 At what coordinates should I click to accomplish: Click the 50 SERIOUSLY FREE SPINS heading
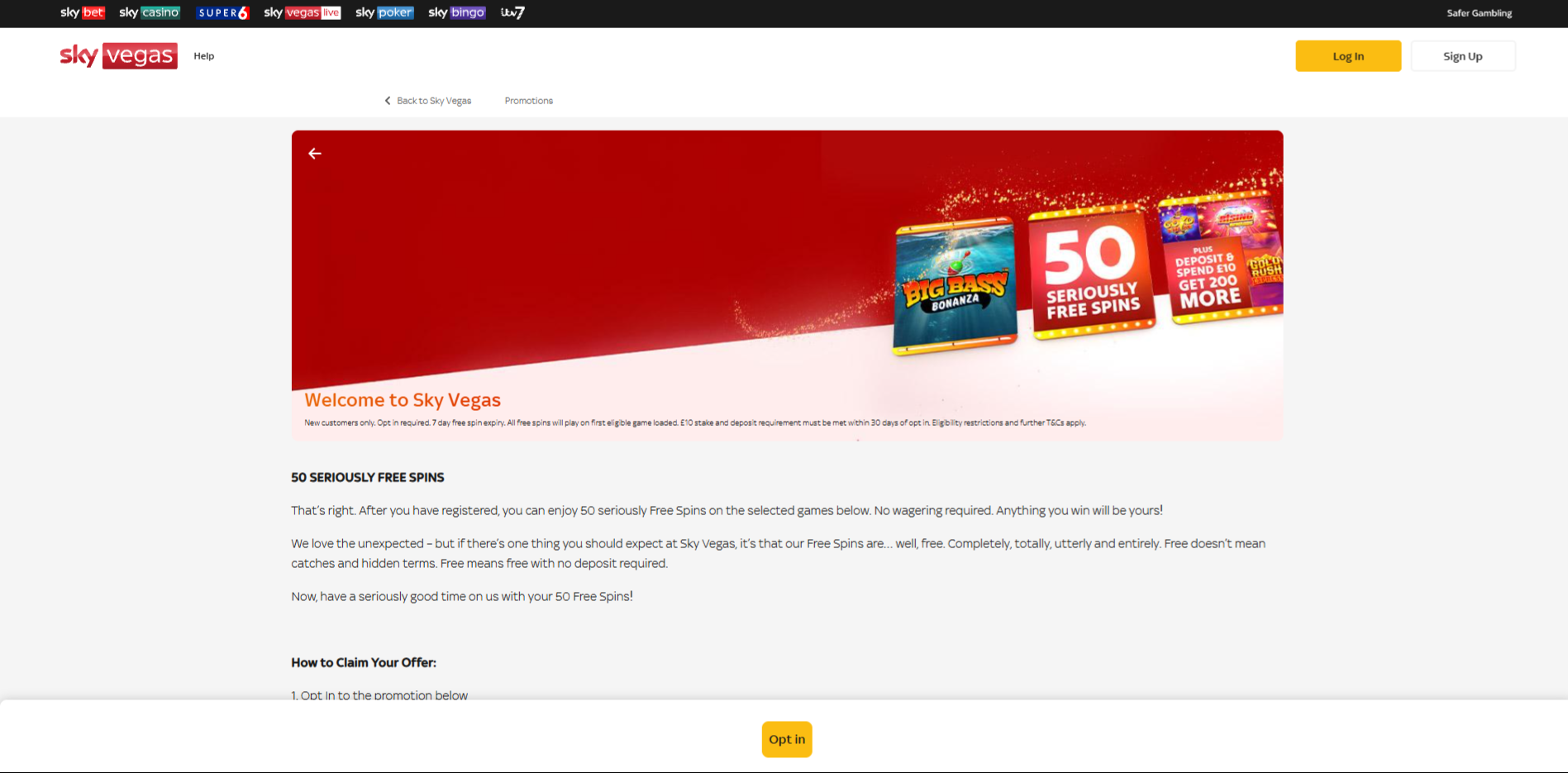pyautogui.click(x=368, y=478)
